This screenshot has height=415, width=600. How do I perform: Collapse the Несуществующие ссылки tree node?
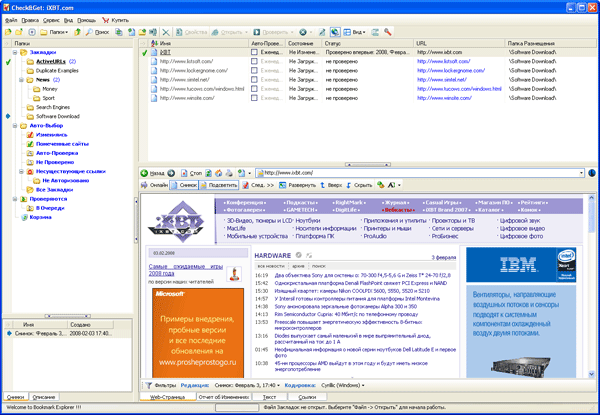click(21, 172)
